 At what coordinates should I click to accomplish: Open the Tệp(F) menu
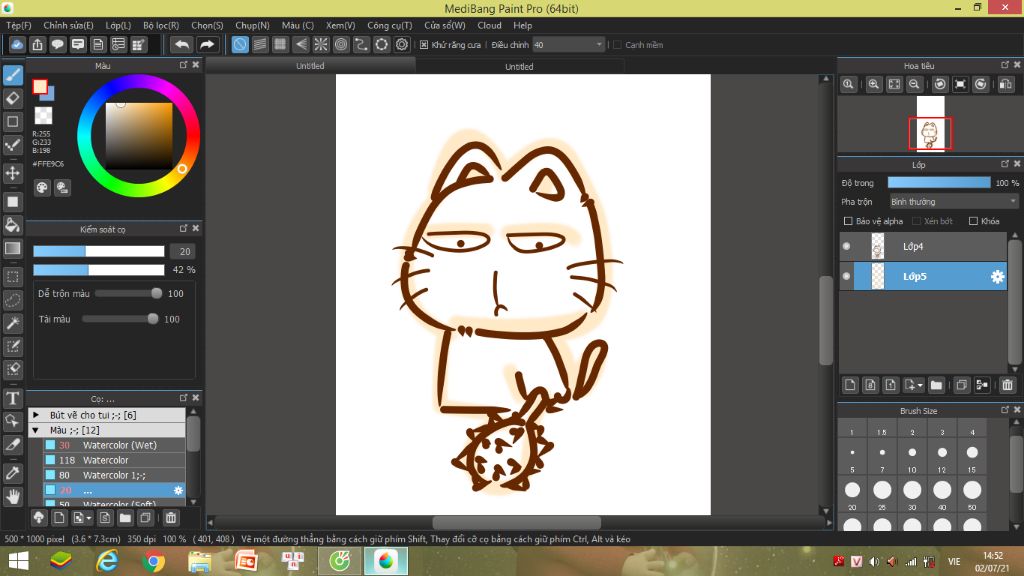point(18,25)
